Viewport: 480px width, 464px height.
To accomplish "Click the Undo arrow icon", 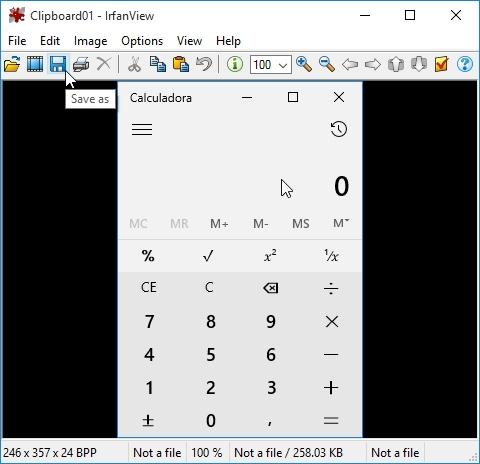I will [x=204, y=64].
